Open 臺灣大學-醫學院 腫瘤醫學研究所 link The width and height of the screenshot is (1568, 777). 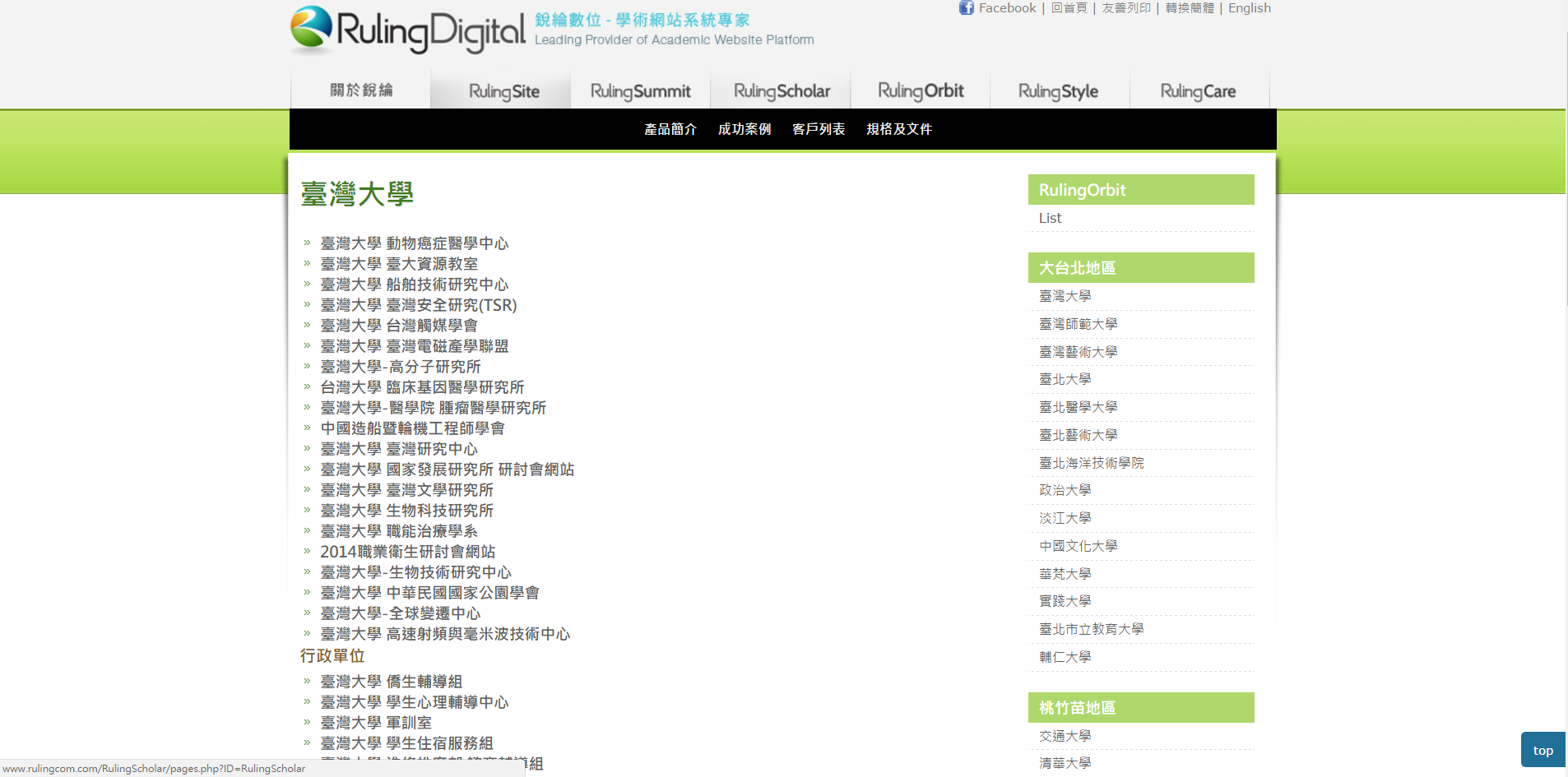(x=434, y=408)
